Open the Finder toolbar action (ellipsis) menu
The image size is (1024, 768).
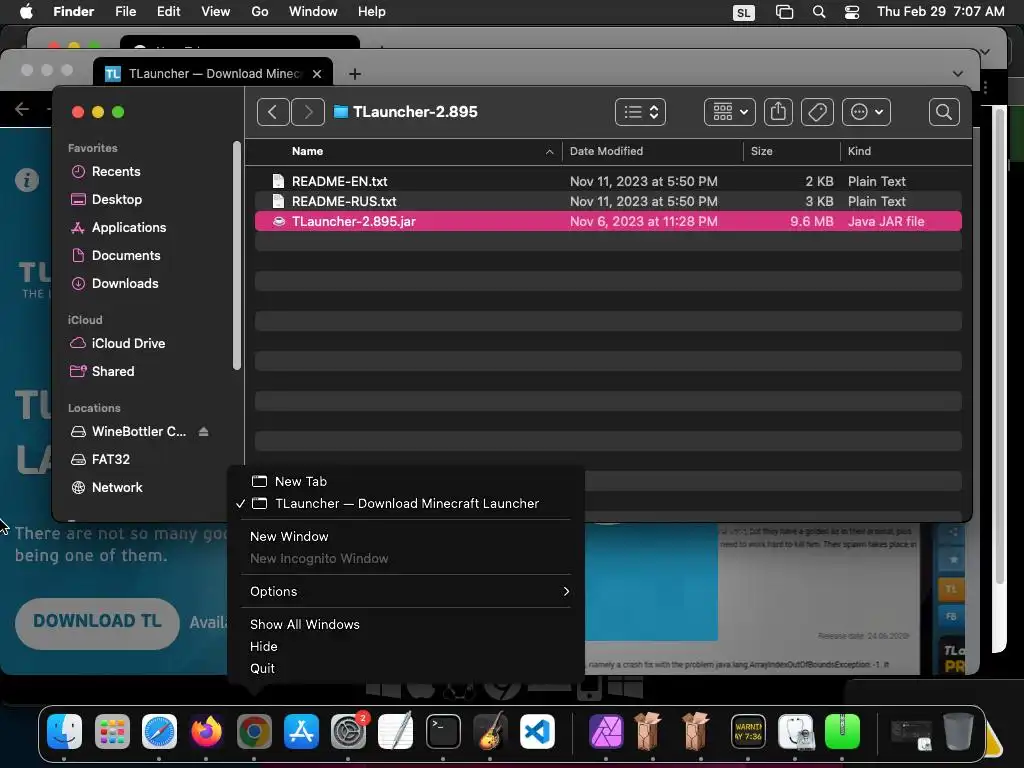click(866, 112)
